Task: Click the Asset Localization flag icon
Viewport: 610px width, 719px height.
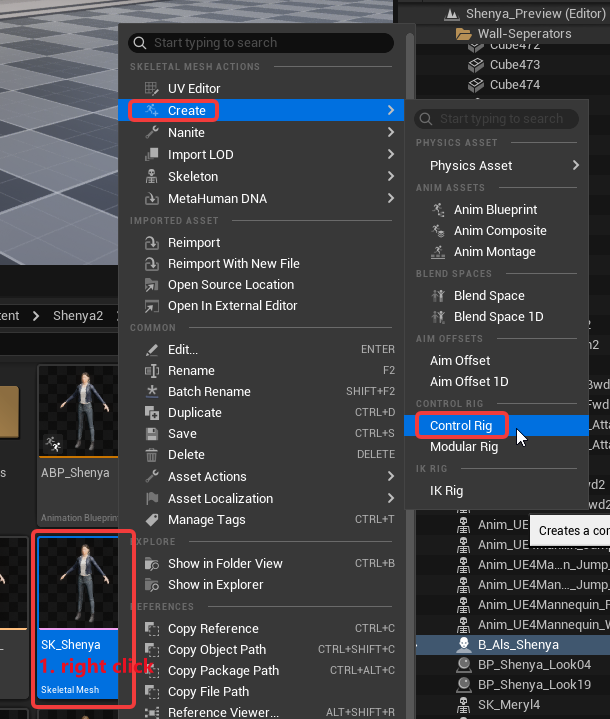Action: click(151, 498)
